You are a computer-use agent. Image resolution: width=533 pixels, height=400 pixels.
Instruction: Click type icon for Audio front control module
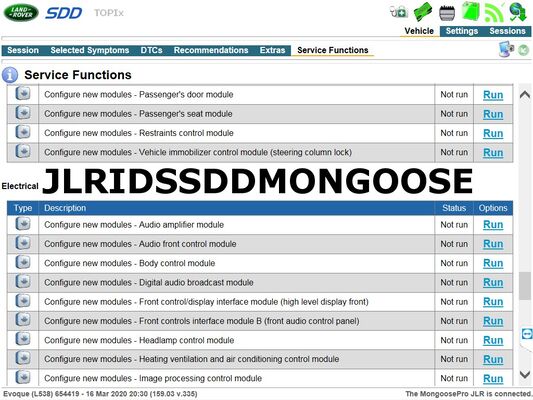pyautogui.click(x=23, y=243)
